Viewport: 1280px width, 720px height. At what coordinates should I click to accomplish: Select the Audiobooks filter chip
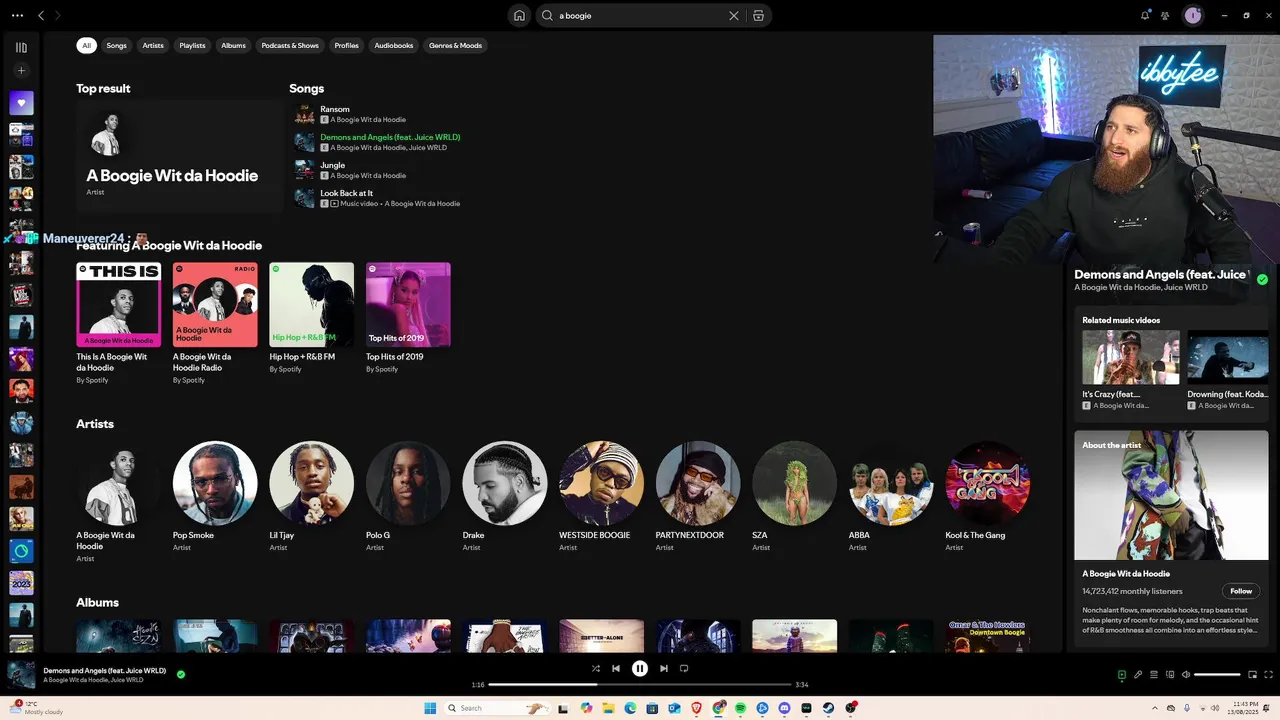coord(394,45)
